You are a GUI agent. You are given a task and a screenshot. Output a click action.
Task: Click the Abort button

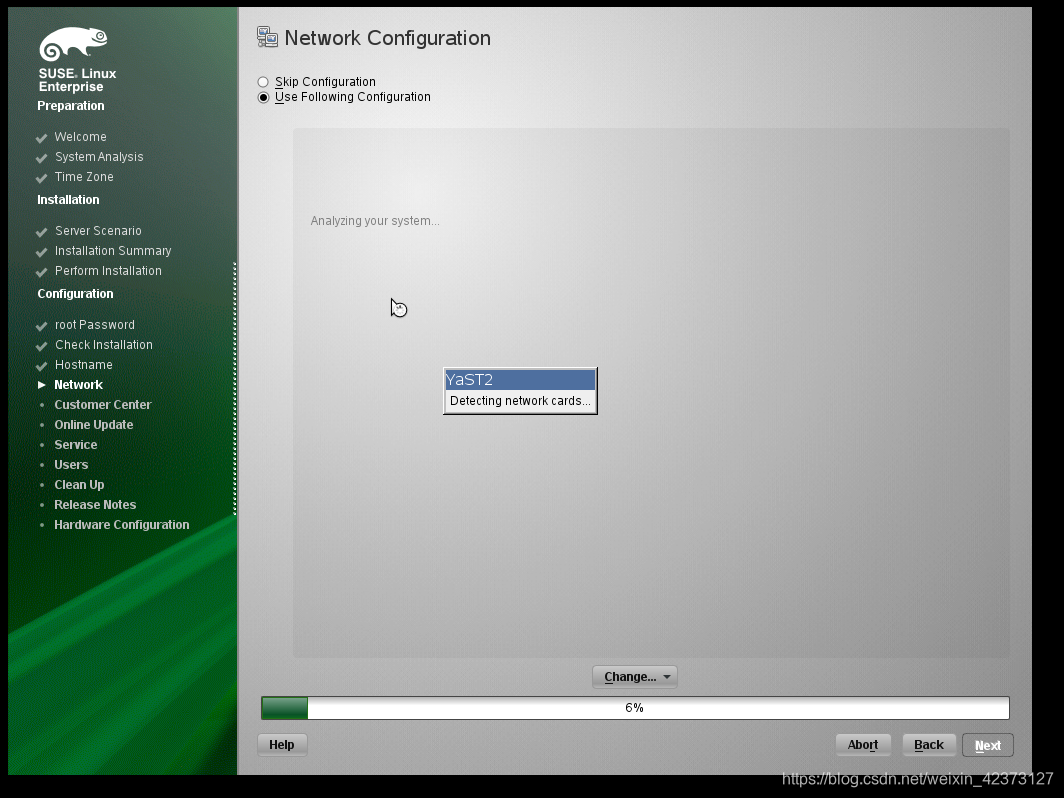point(862,744)
